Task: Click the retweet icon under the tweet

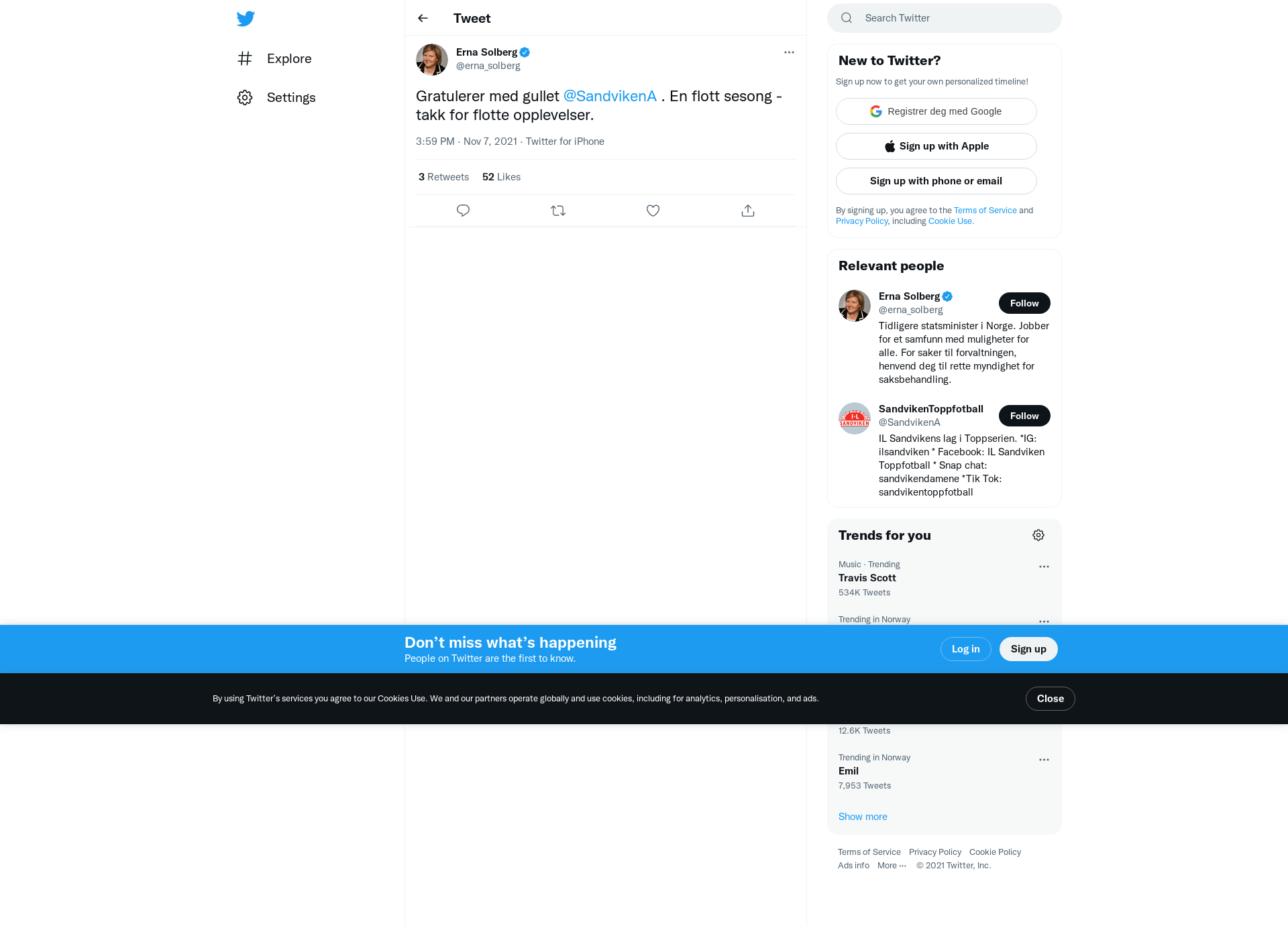Action: click(x=558, y=211)
